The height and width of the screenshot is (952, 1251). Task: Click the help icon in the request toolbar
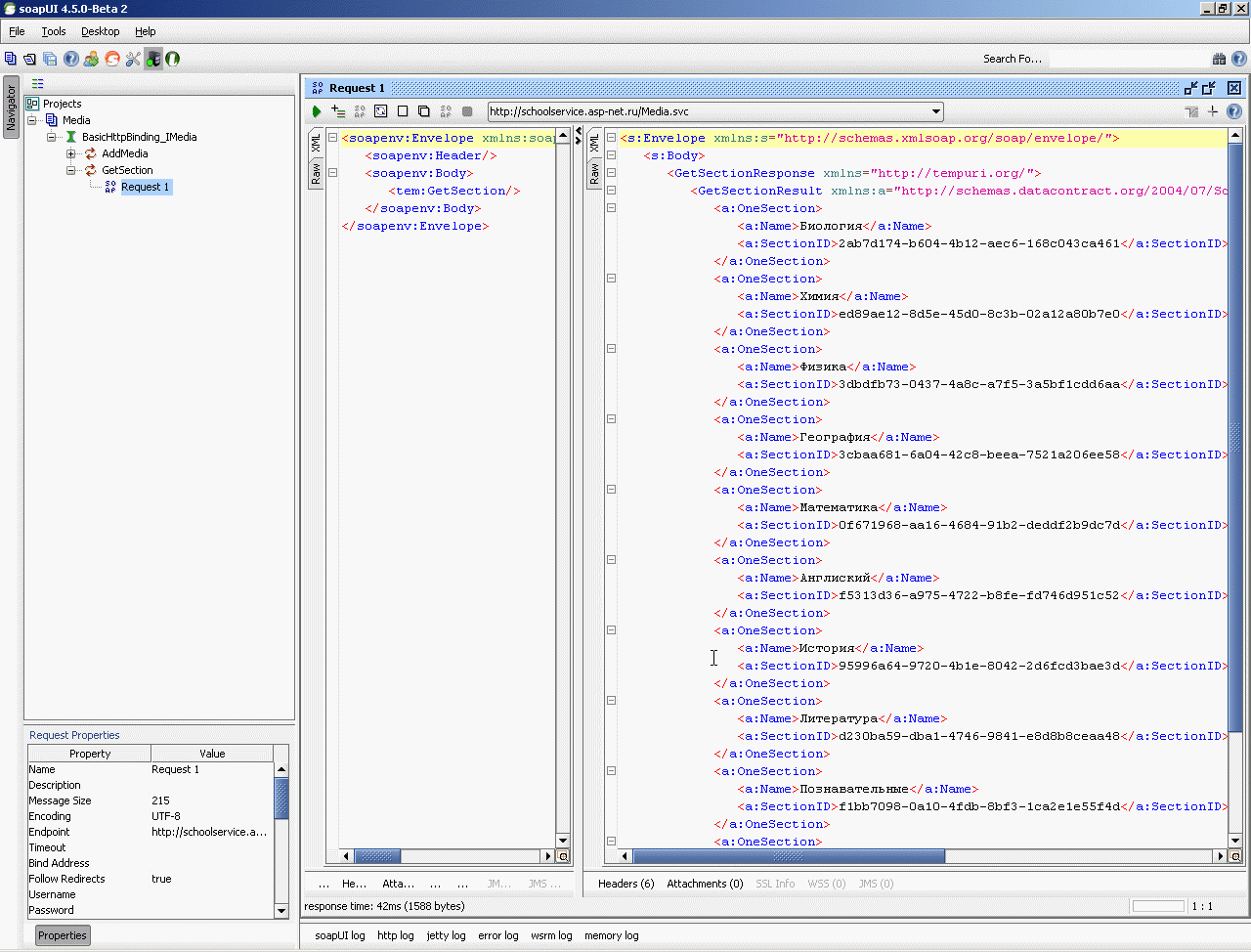[1234, 111]
